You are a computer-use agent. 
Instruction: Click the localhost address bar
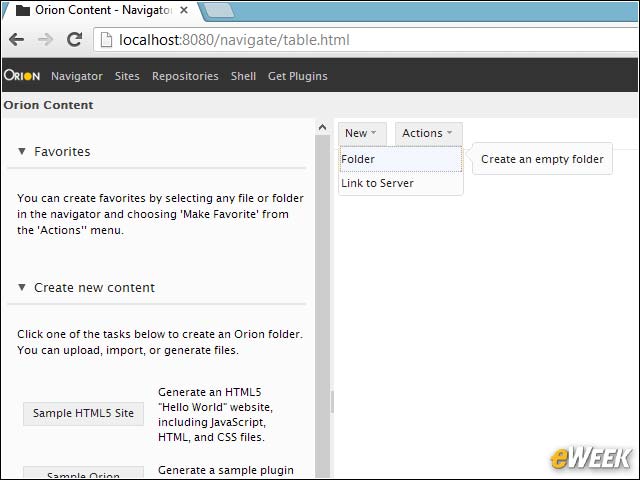pyautogui.click(x=366, y=40)
